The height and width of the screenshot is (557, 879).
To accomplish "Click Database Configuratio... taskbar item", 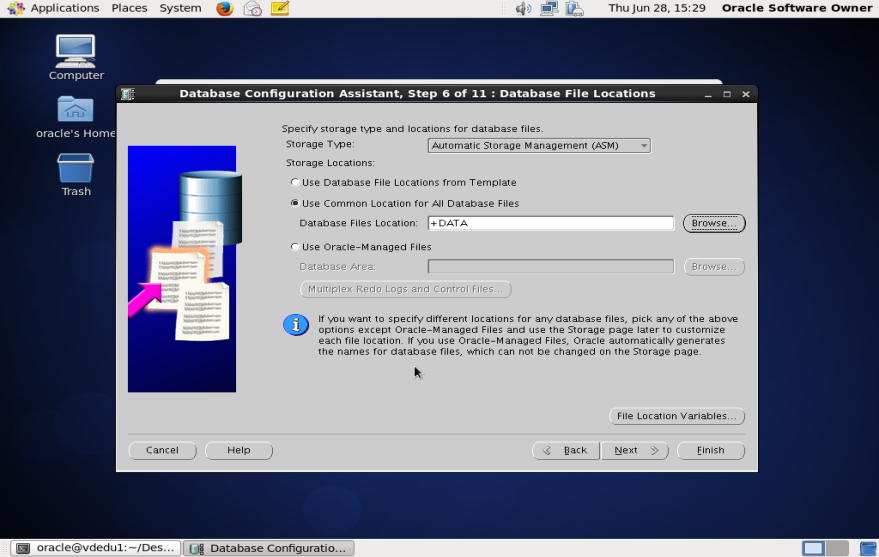I will coord(269,548).
